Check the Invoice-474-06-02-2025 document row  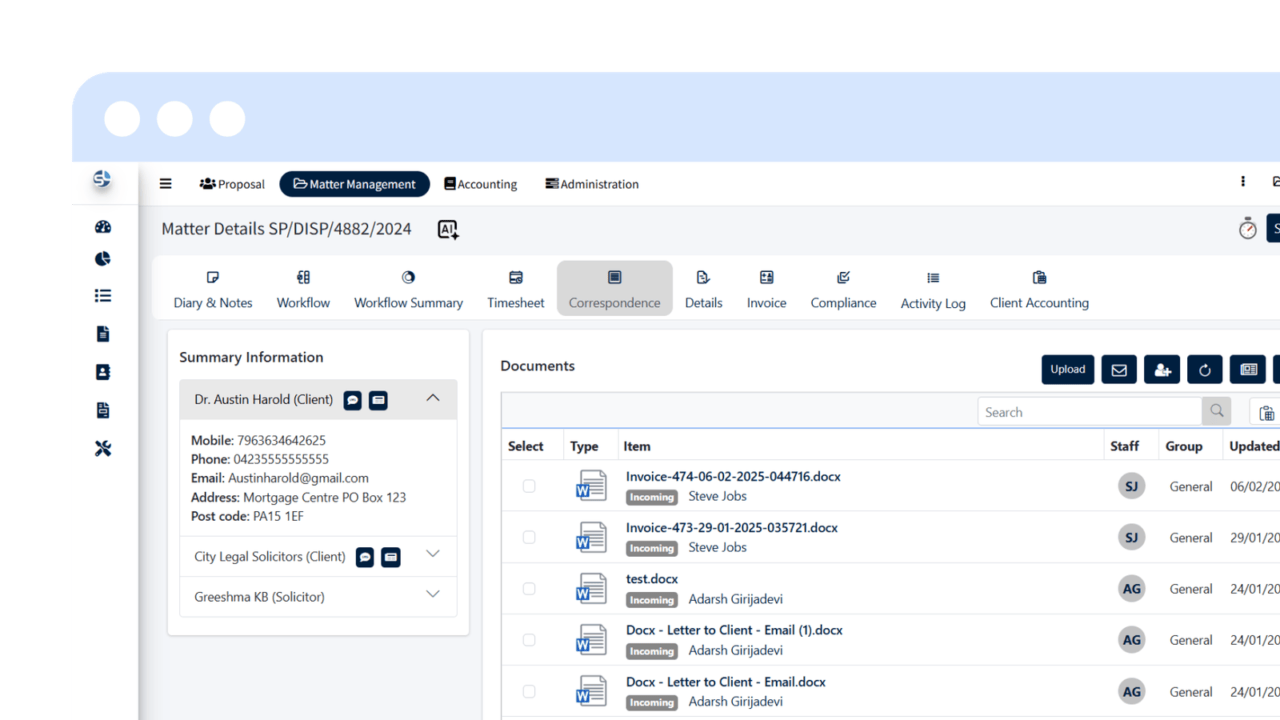pyautogui.click(x=529, y=485)
